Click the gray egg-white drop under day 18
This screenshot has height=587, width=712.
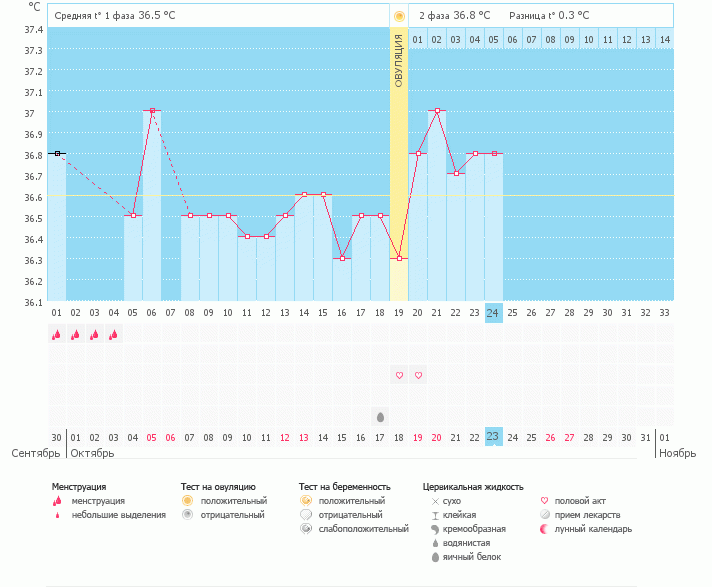(380, 416)
